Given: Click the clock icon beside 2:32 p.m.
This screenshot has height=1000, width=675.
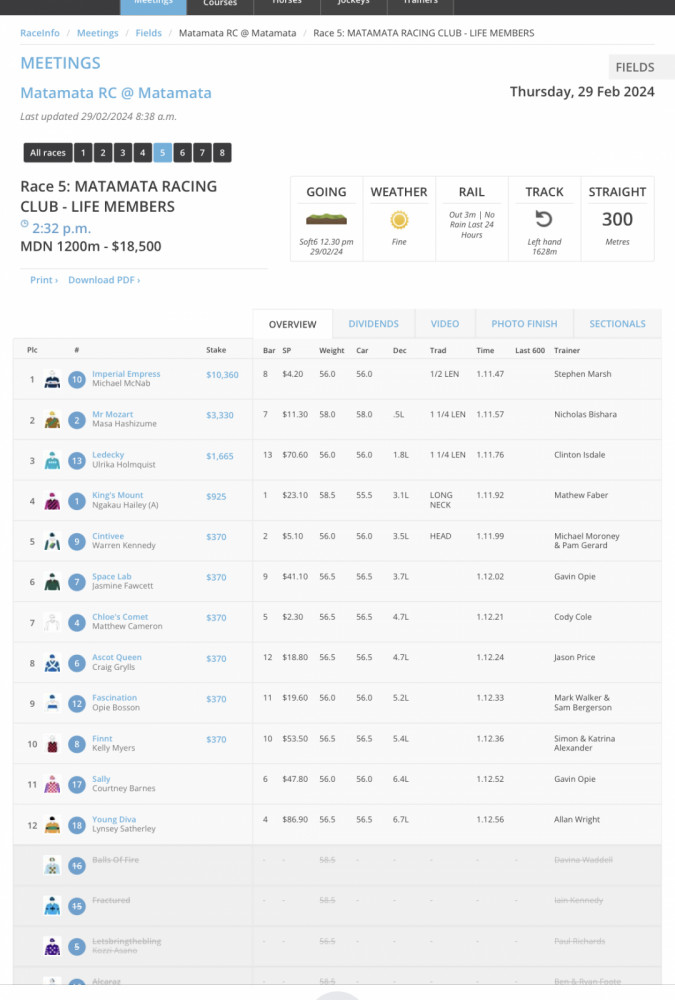Looking at the screenshot, I should pyautogui.click(x=24, y=224).
